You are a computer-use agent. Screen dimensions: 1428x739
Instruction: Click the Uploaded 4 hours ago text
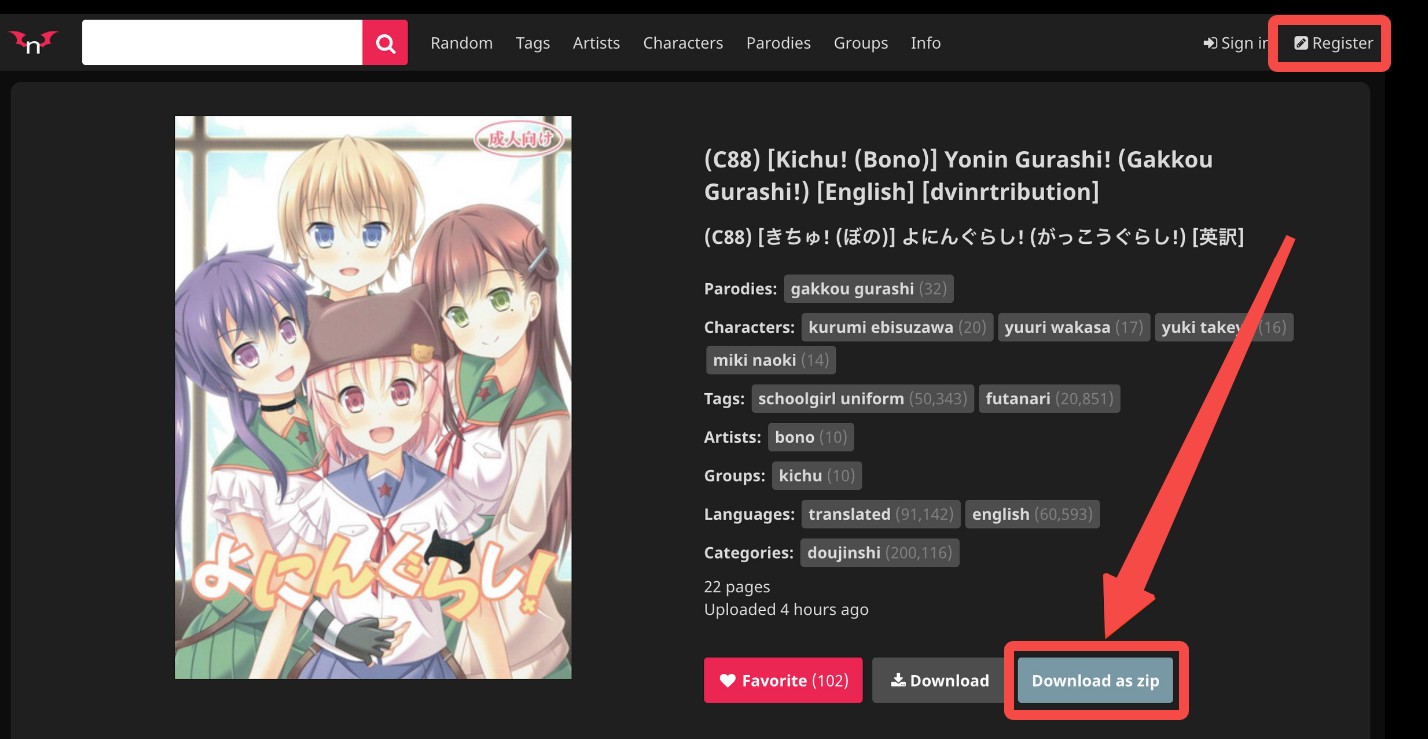(x=786, y=610)
